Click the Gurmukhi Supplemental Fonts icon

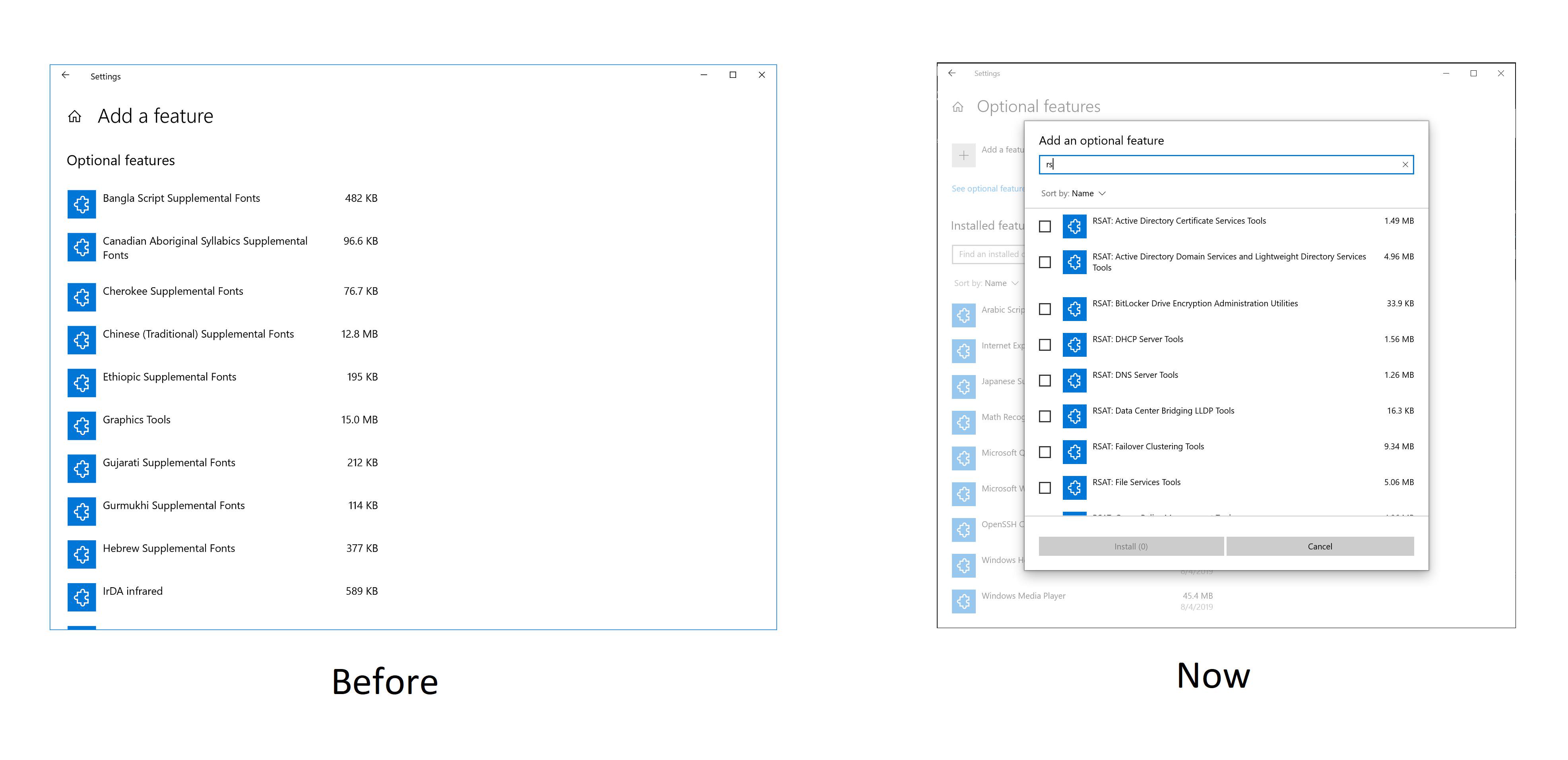click(x=81, y=511)
